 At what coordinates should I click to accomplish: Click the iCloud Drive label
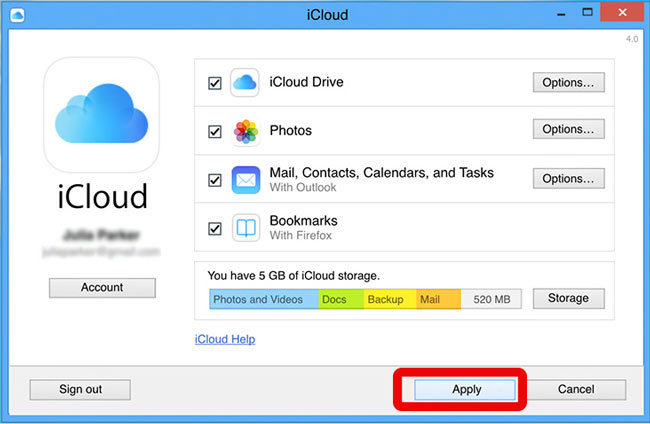pyautogui.click(x=306, y=82)
